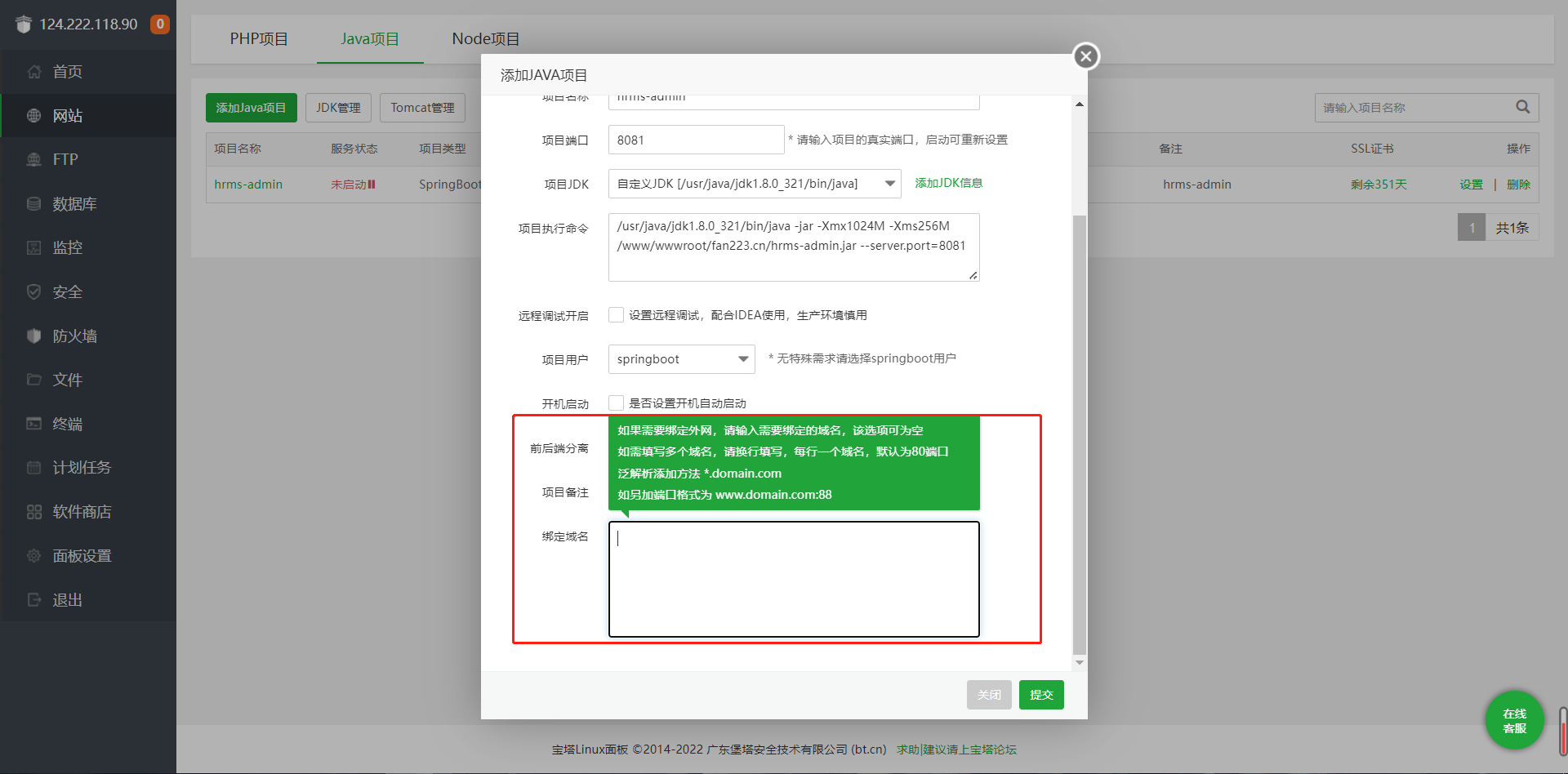Screen dimensions: 1568x774
Task: Open the 首页 home page from sidebar
Action: pos(67,71)
